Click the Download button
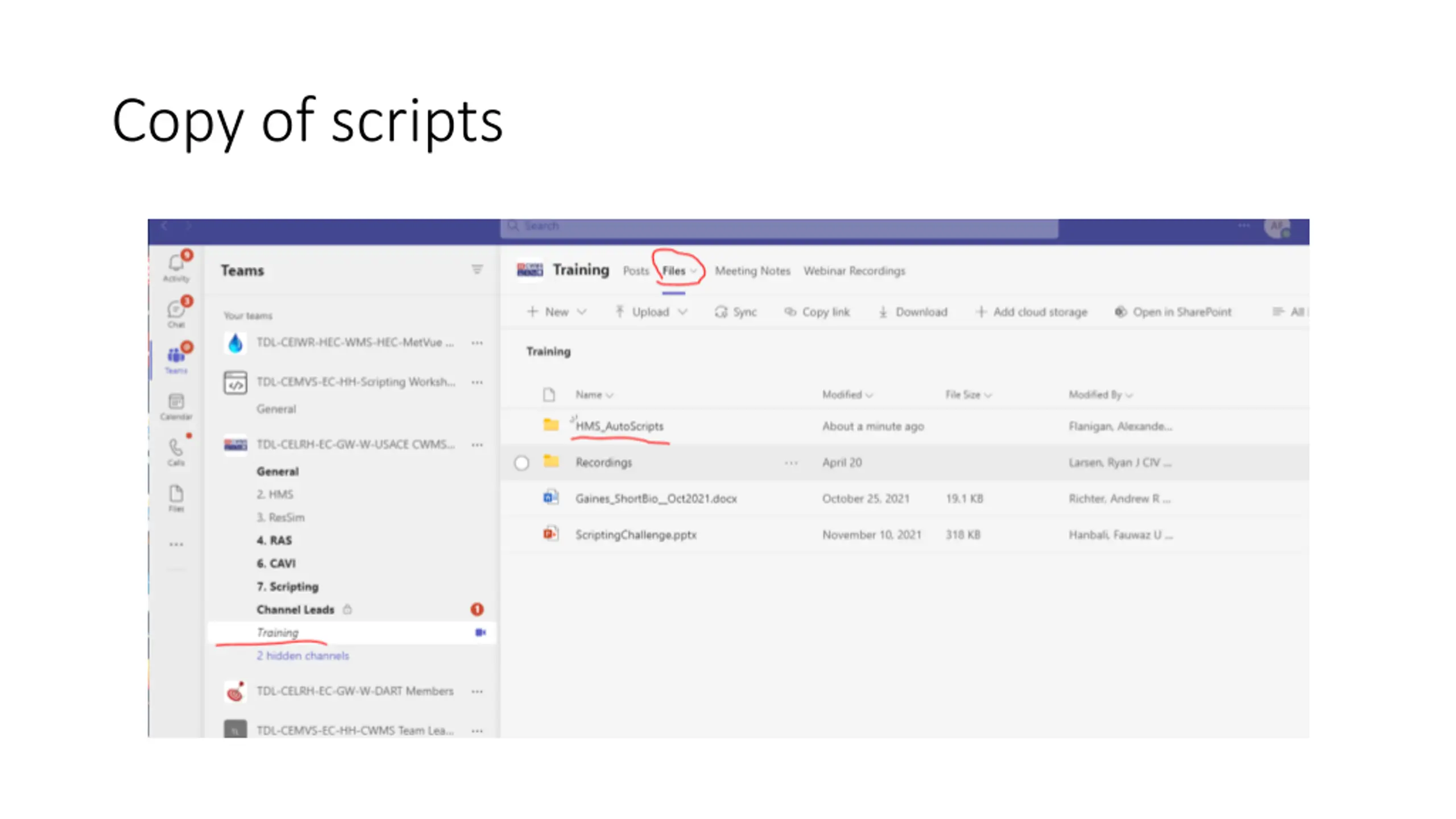1456x819 pixels. pyautogui.click(x=912, y=312)
